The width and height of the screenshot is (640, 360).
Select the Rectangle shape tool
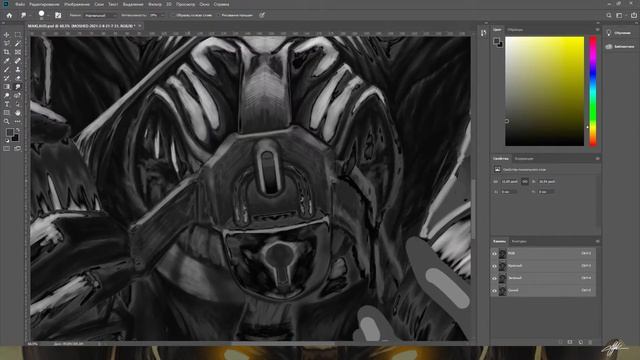click(7, 113)
